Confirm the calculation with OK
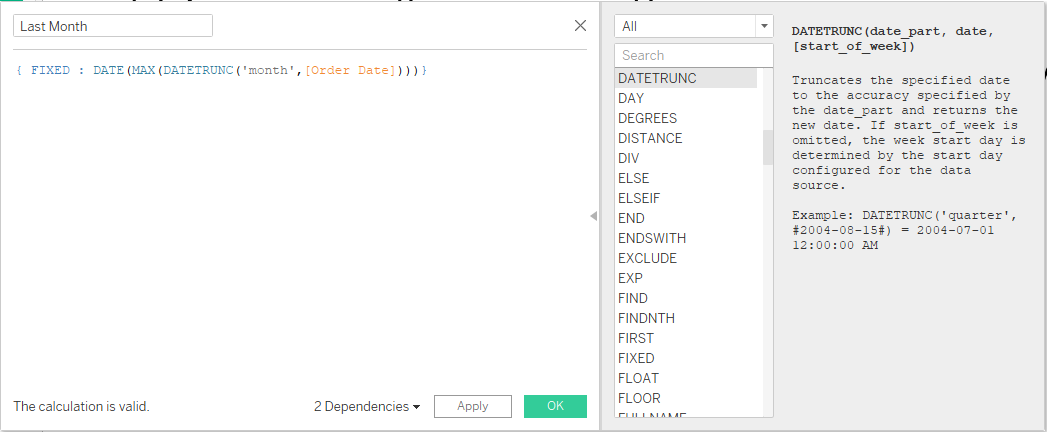Image resolution: width=1047 pixels, height=432 pixels. click(555, 406)
